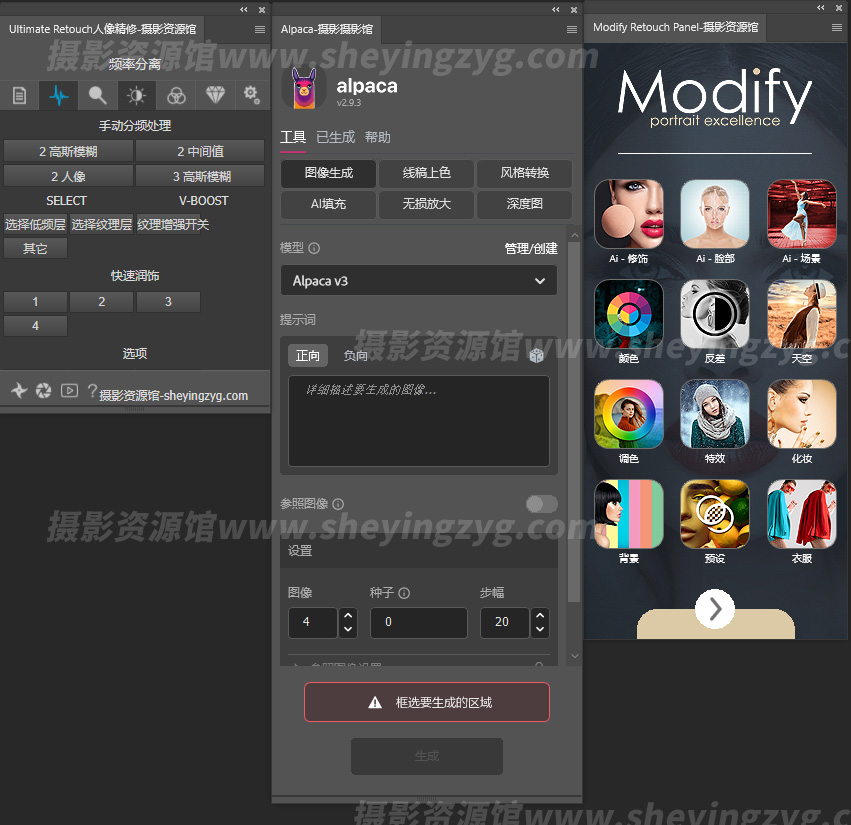Switch prompt to 负向 negative
Screen dimensions: 851x825
pyautogui.click(x=355, y=356)
